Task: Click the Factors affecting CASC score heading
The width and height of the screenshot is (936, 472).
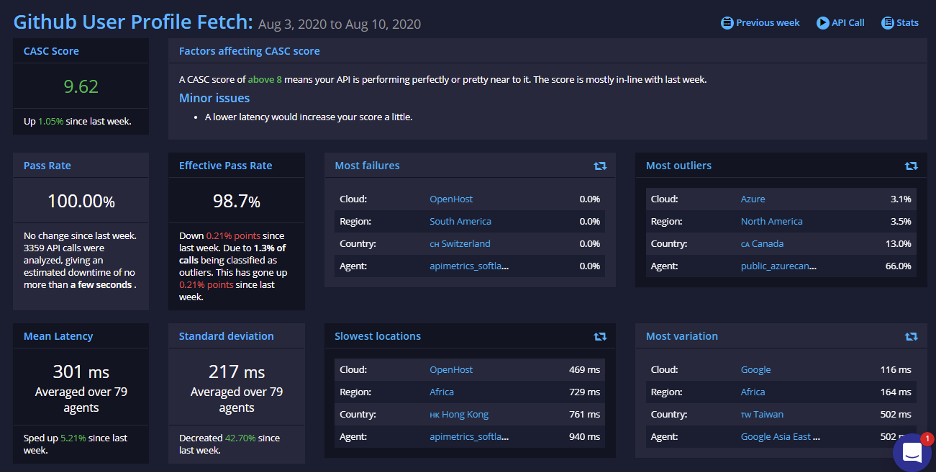Action: click(250, 51)
